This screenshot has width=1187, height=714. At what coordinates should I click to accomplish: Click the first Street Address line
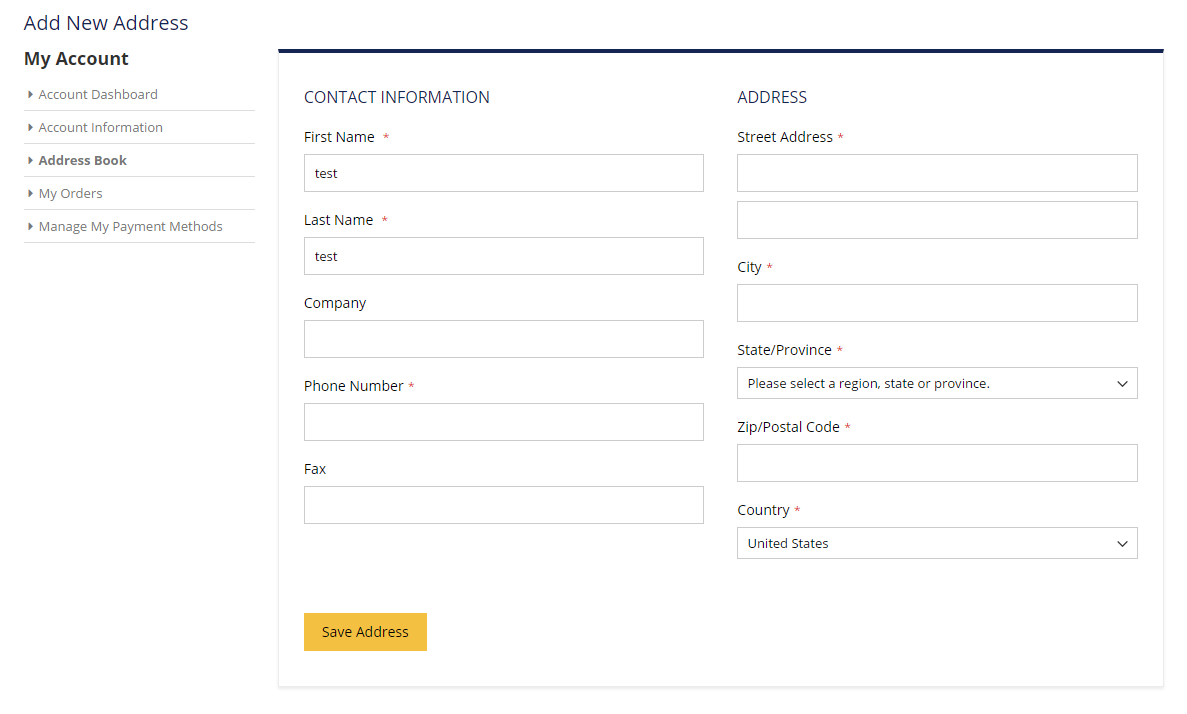click(x=936, y=173)
